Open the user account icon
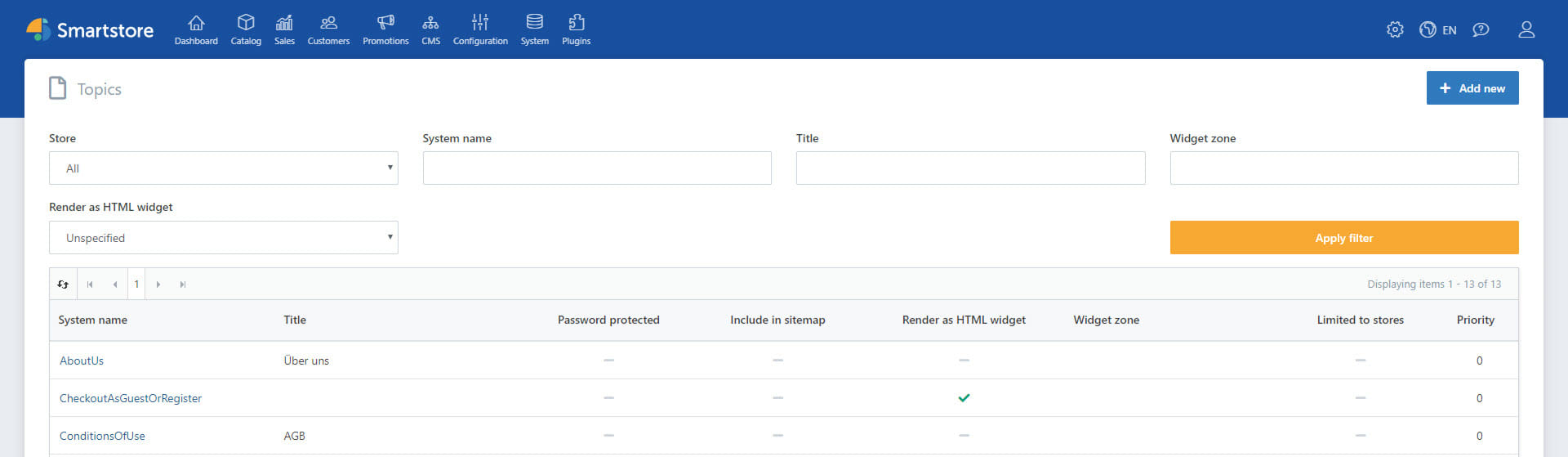Screen dimensions: 1568x457 click(1526, 30)
